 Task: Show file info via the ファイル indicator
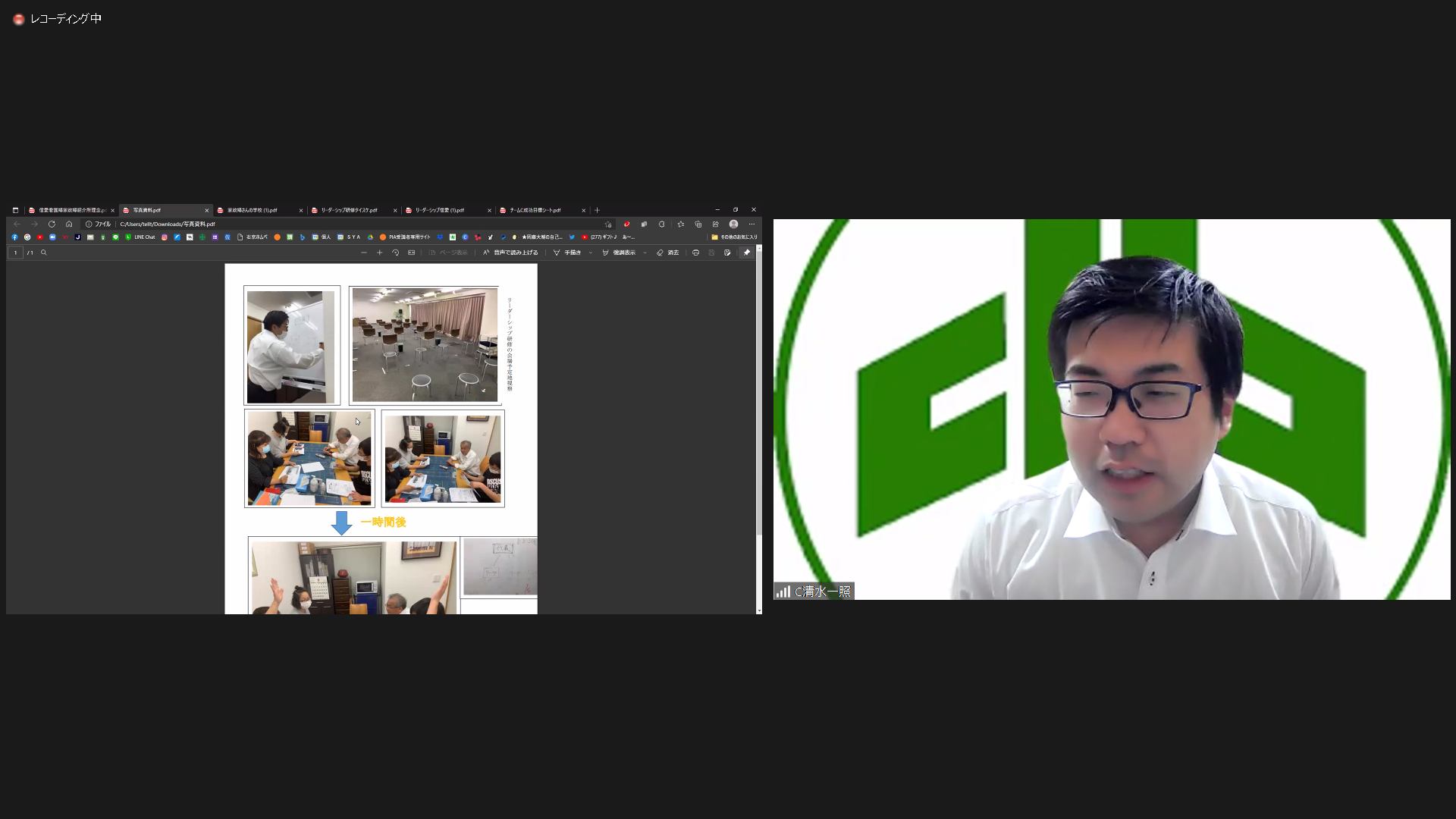click(98, 224)
